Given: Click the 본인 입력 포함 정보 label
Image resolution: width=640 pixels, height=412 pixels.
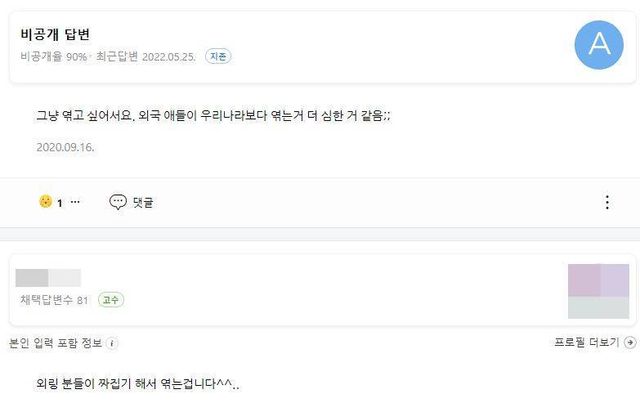Looking at the screenshot, I should pyautogui.click(x=56, y=343).
